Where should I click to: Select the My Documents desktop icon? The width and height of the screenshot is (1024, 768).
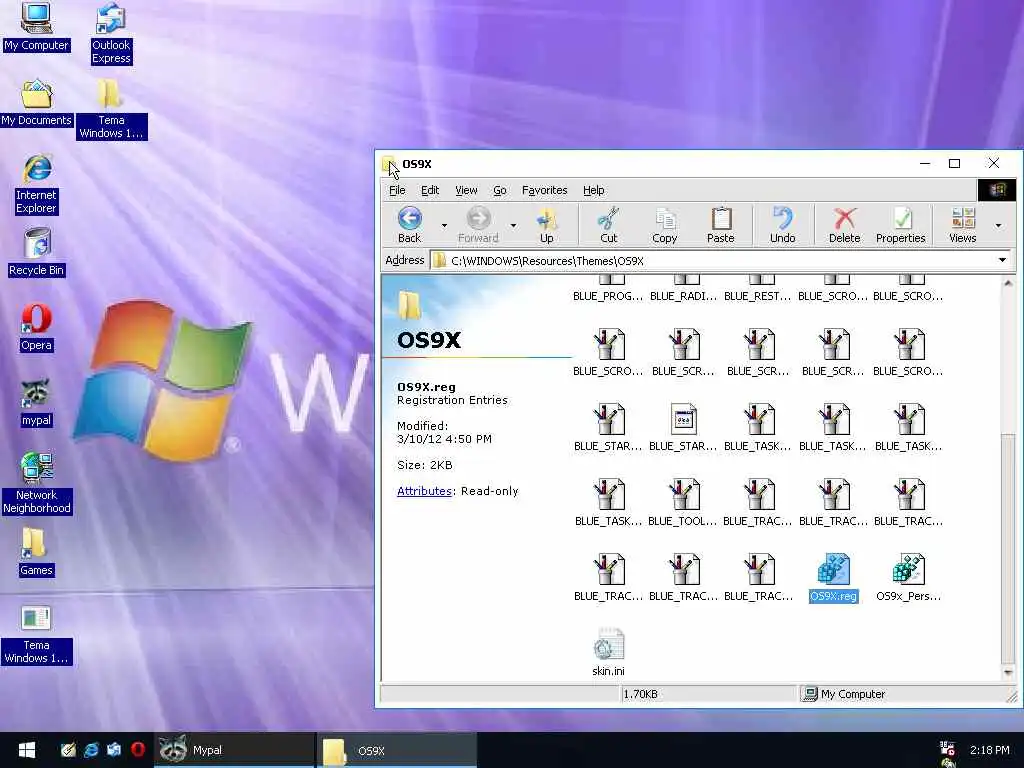37,103
